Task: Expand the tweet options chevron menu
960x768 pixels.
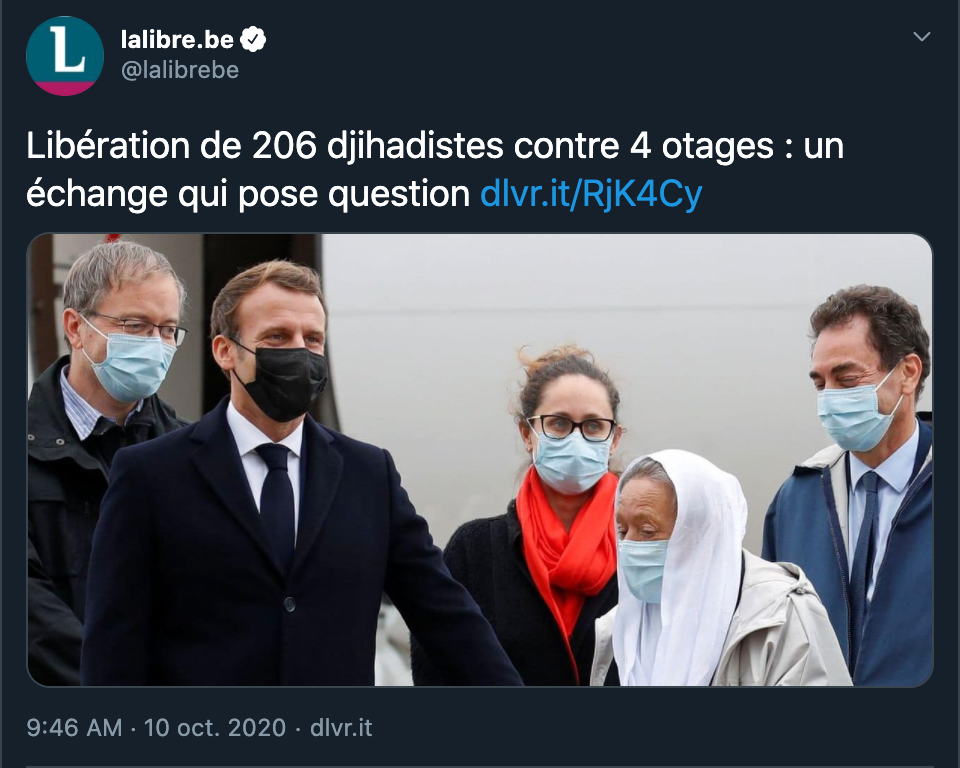Action: 921,37
